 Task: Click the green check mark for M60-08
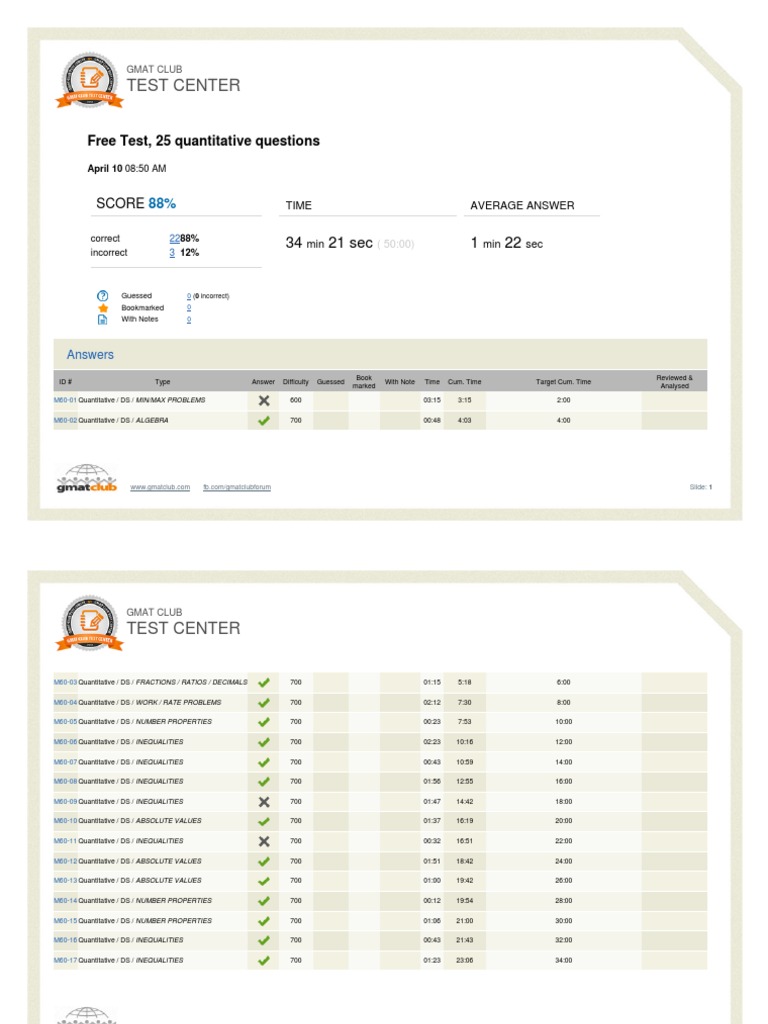[x=264, y=782]
